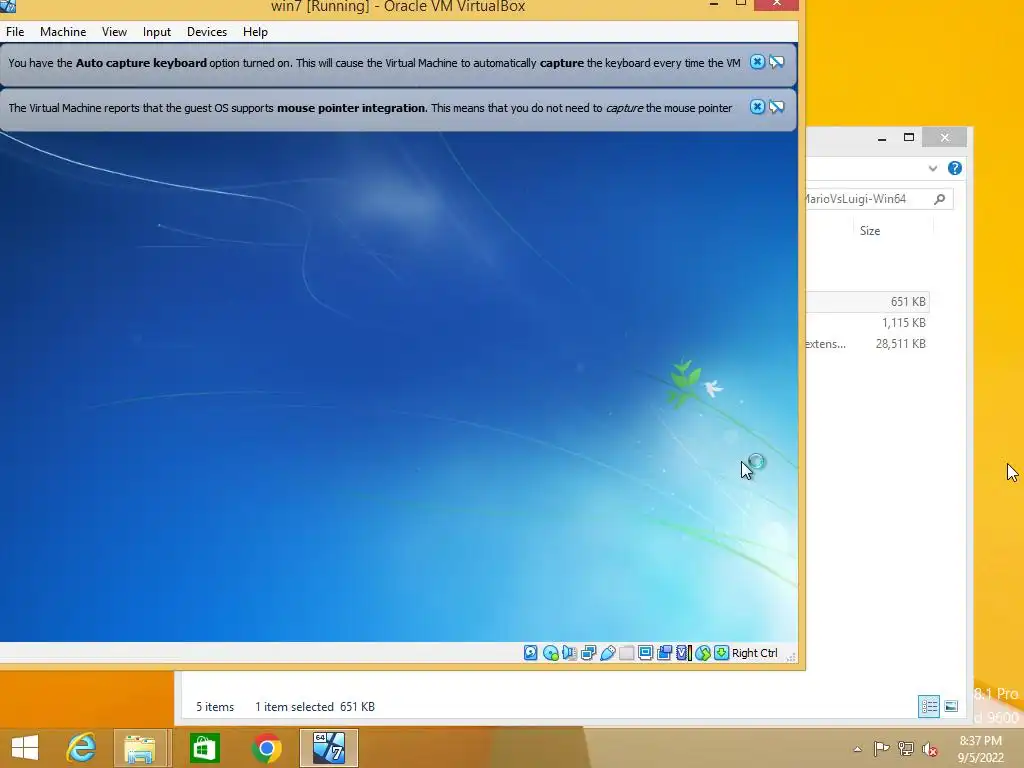Launch Google Chrome from the taskbar

click(x=266, y=748)
